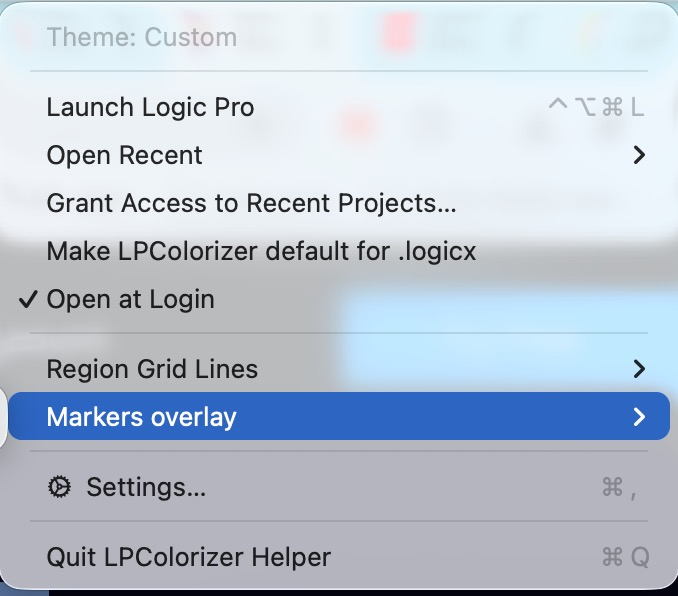Click the separator line below Theme: Custom

(339, 71)
